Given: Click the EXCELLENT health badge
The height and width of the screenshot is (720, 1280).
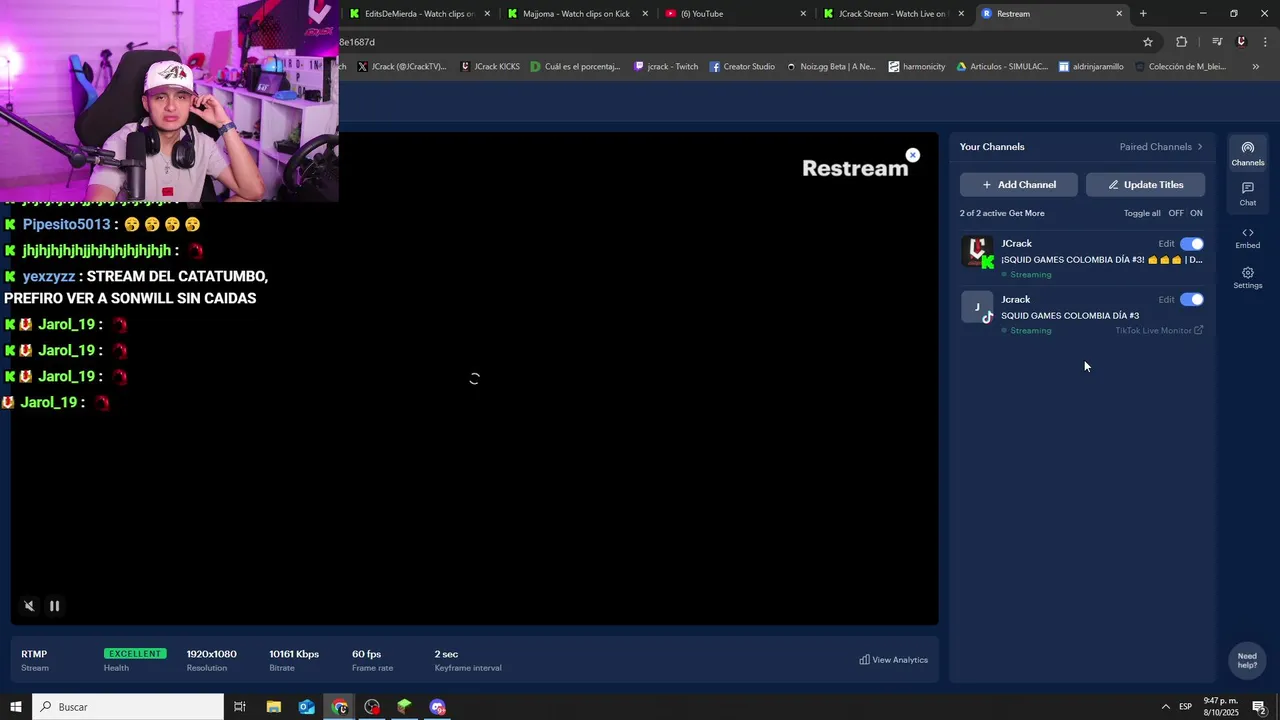Looking at the screenshot, I should pos(135,654).
